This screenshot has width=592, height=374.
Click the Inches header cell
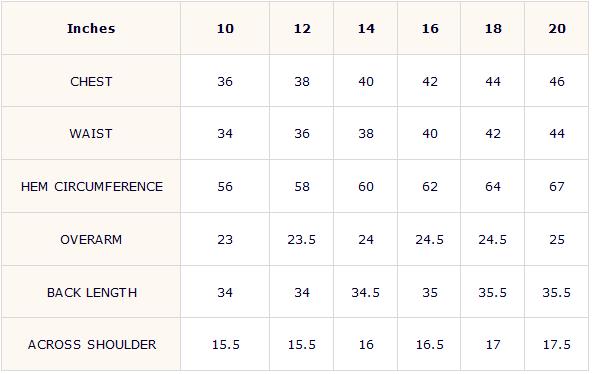click(x=91, y=29)
